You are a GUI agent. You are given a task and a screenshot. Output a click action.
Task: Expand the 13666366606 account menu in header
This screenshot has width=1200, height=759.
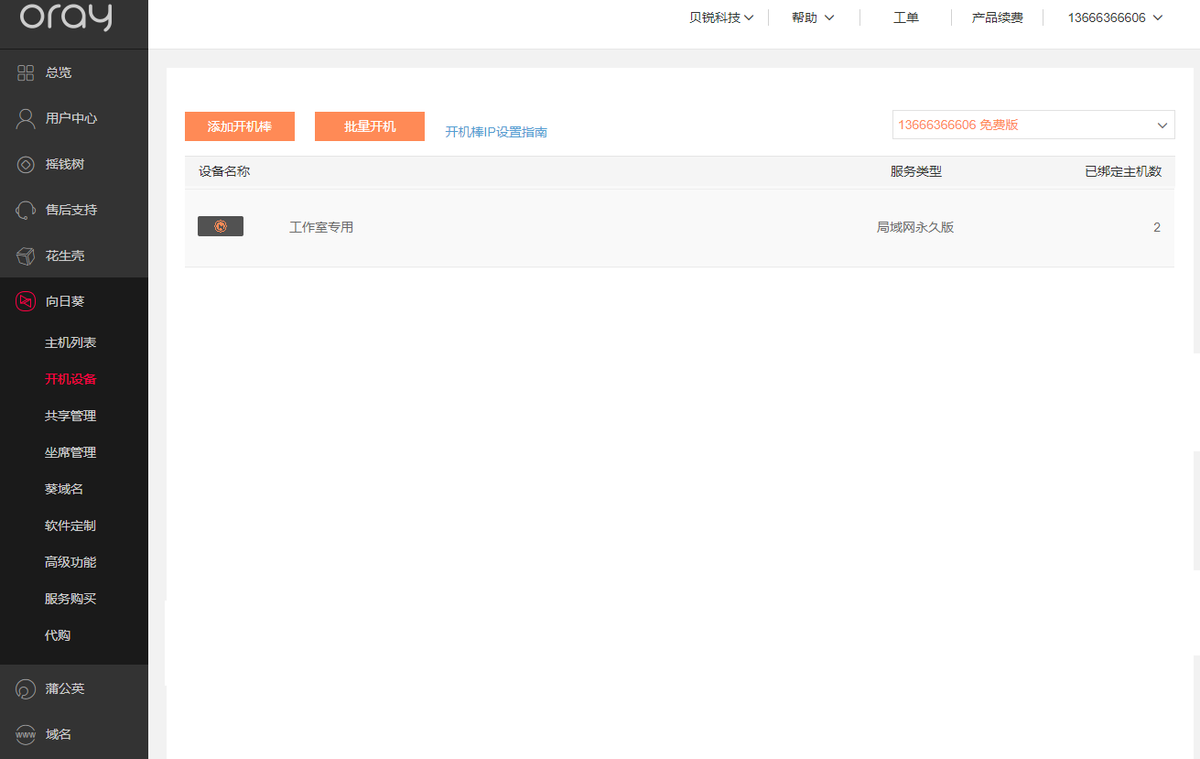pos(1115,18)
